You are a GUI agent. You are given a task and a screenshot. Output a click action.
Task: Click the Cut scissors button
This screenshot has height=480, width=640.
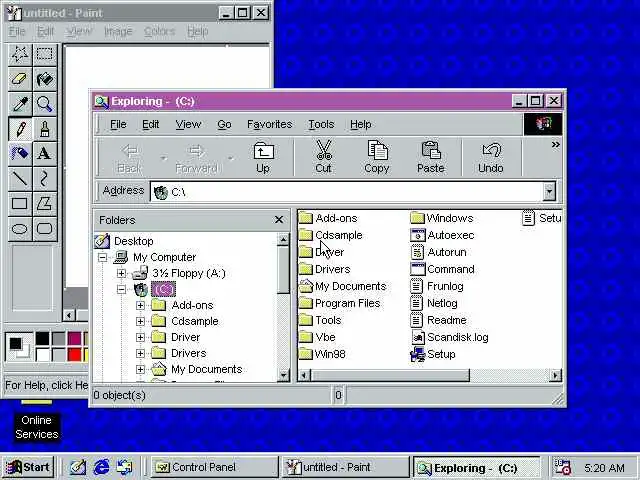324,158
